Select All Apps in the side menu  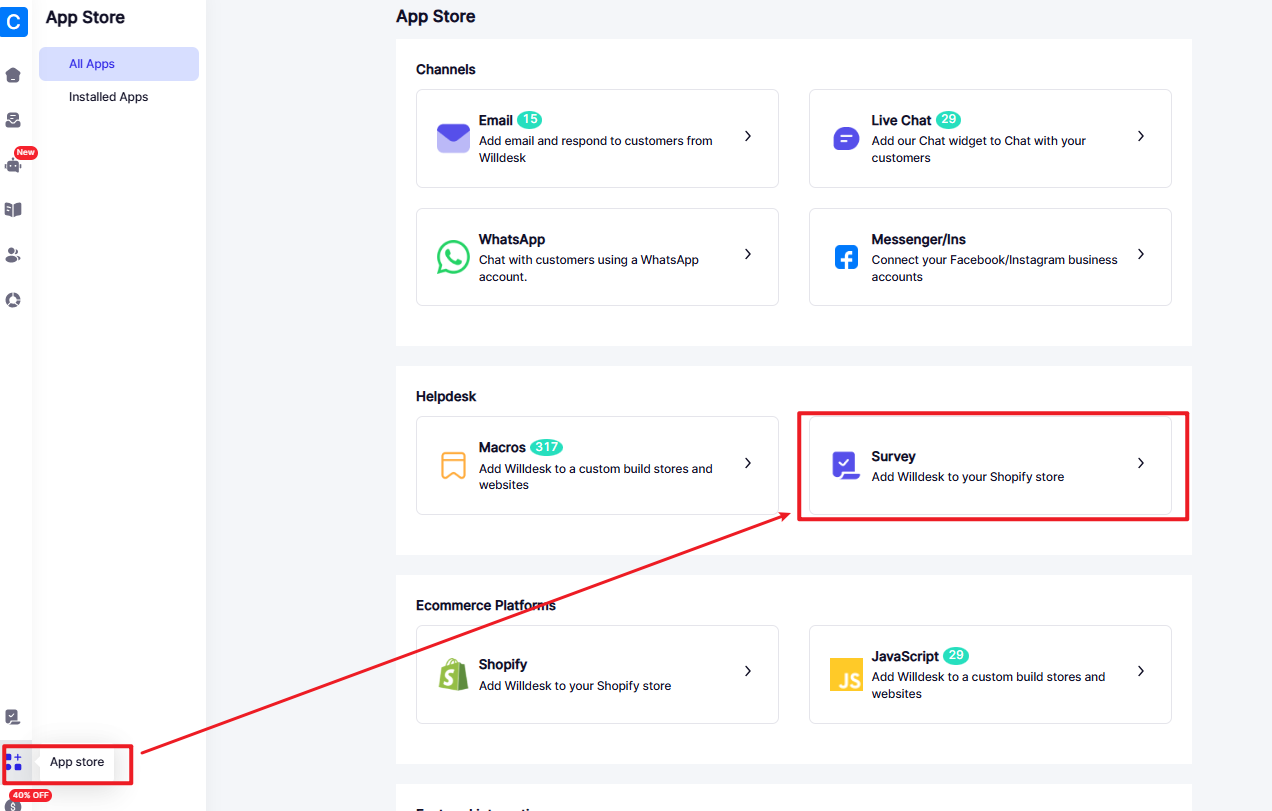[119, 64]
